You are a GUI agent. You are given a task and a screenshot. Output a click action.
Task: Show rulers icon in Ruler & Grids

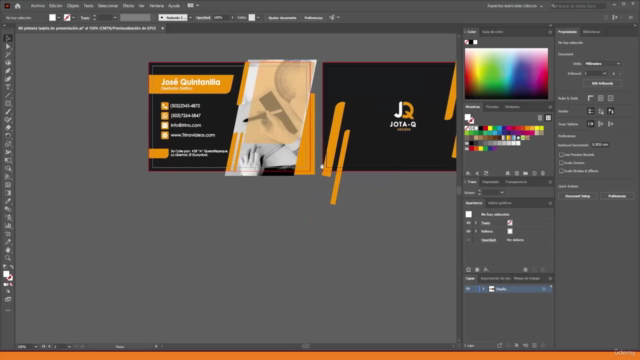coord(591,98)
